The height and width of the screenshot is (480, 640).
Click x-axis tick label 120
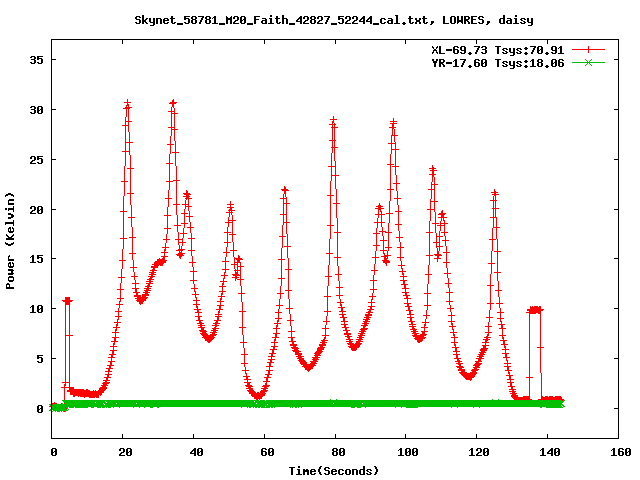pos(479,452)
